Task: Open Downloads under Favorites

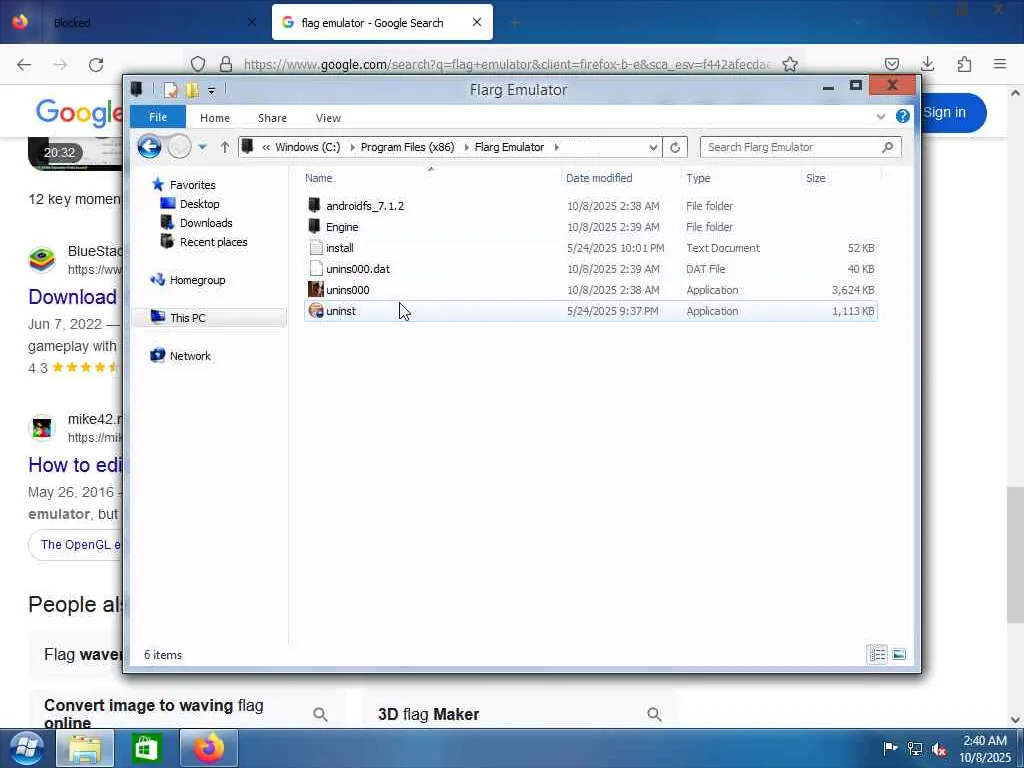Action: pos(206,223)
